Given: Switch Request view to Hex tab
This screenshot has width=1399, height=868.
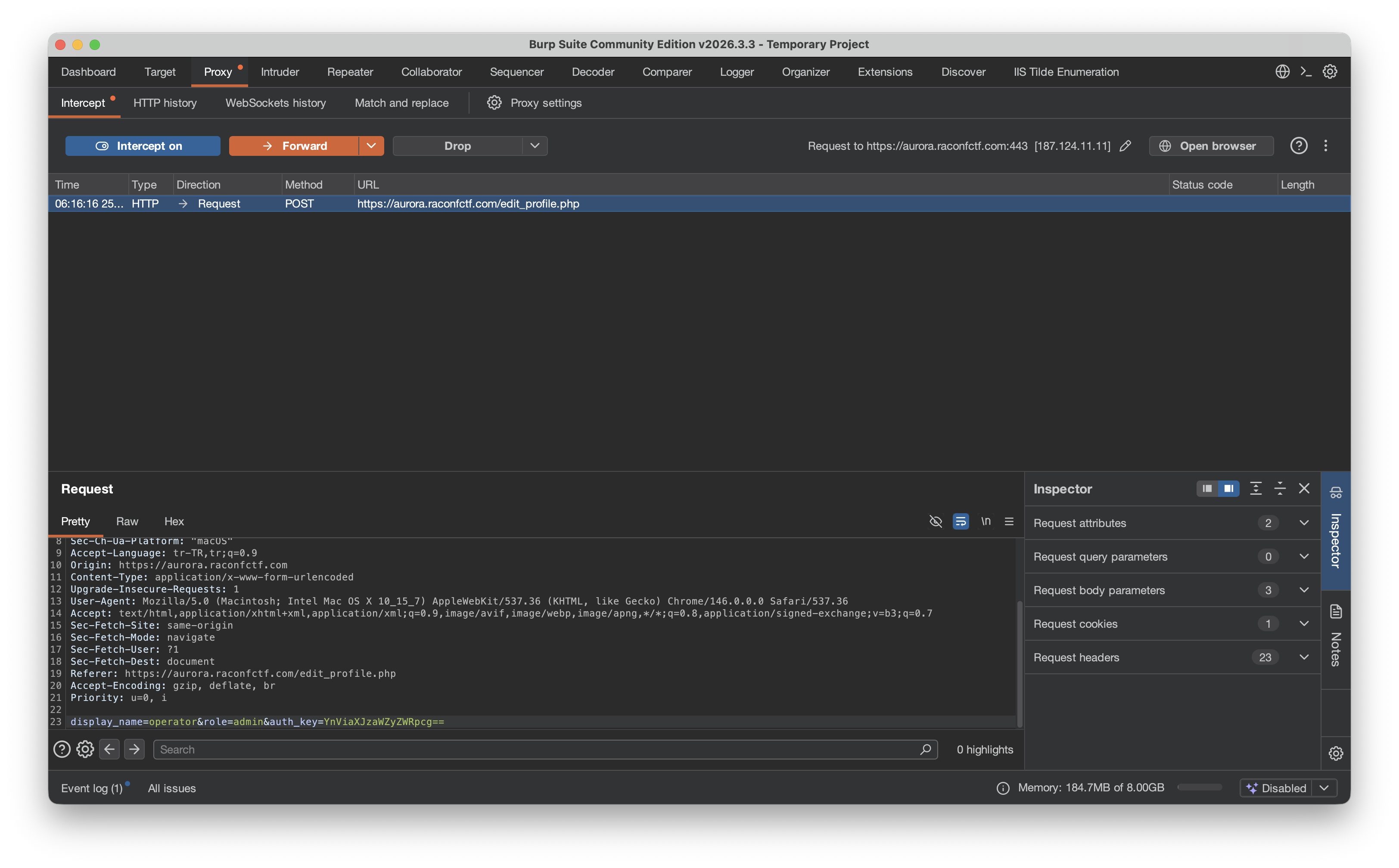Looking at the screenshot, I should [174, 521].
